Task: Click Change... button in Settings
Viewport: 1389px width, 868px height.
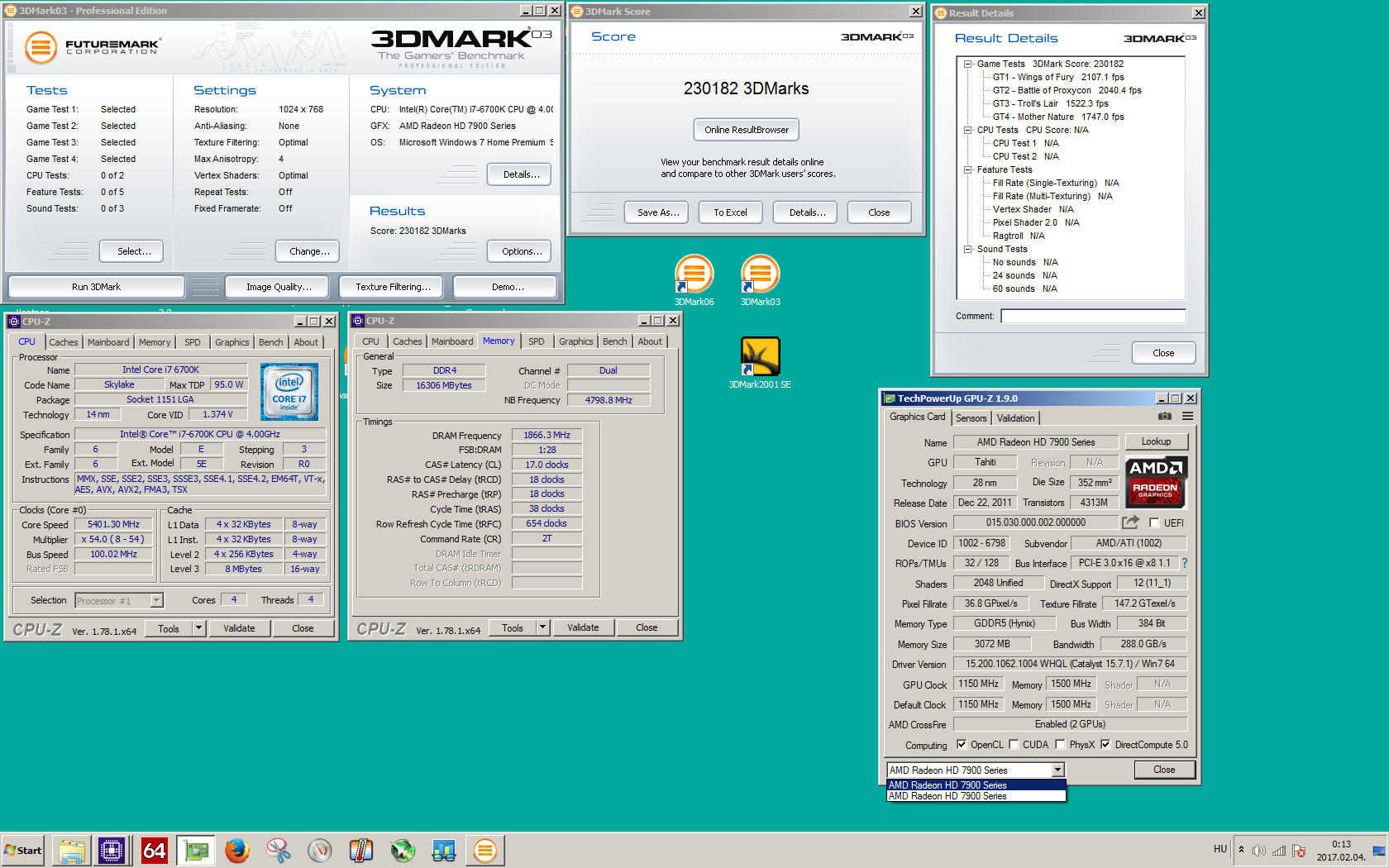Action: (309, 251)
